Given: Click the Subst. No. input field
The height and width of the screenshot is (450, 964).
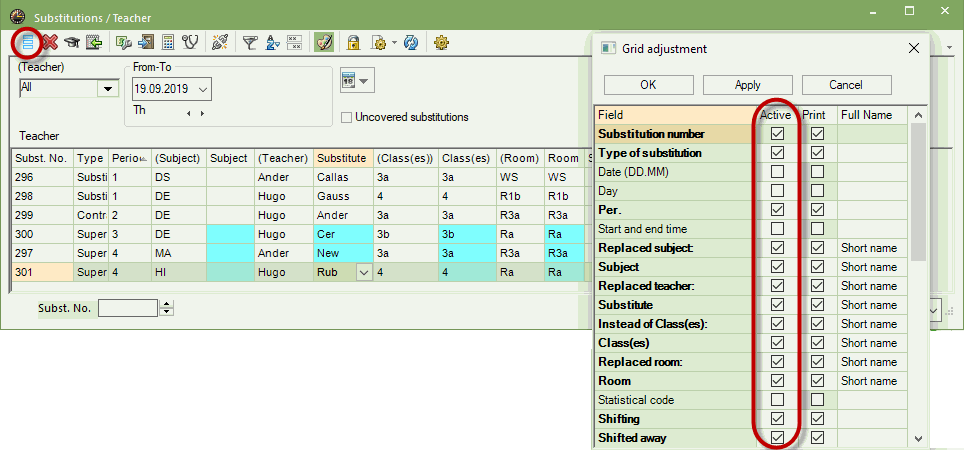Looking at the screenshot, I should (x=128, y=308).
